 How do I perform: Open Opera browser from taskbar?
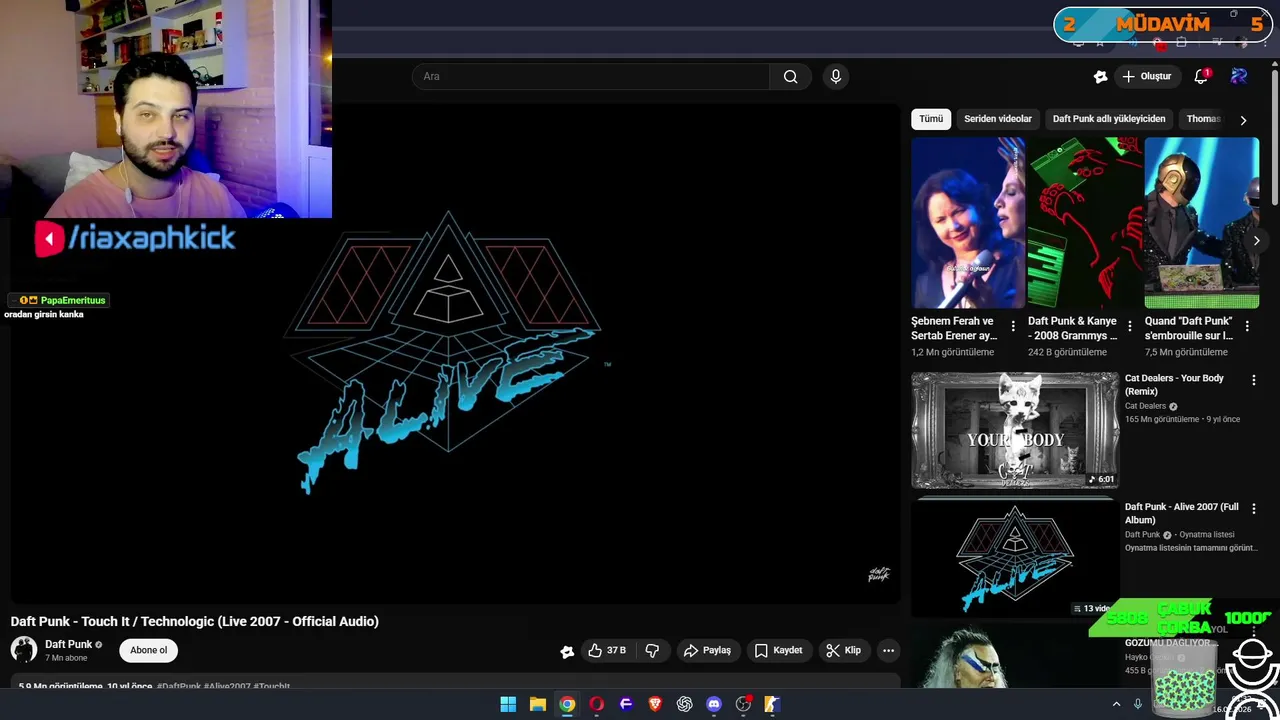[596, 704]
